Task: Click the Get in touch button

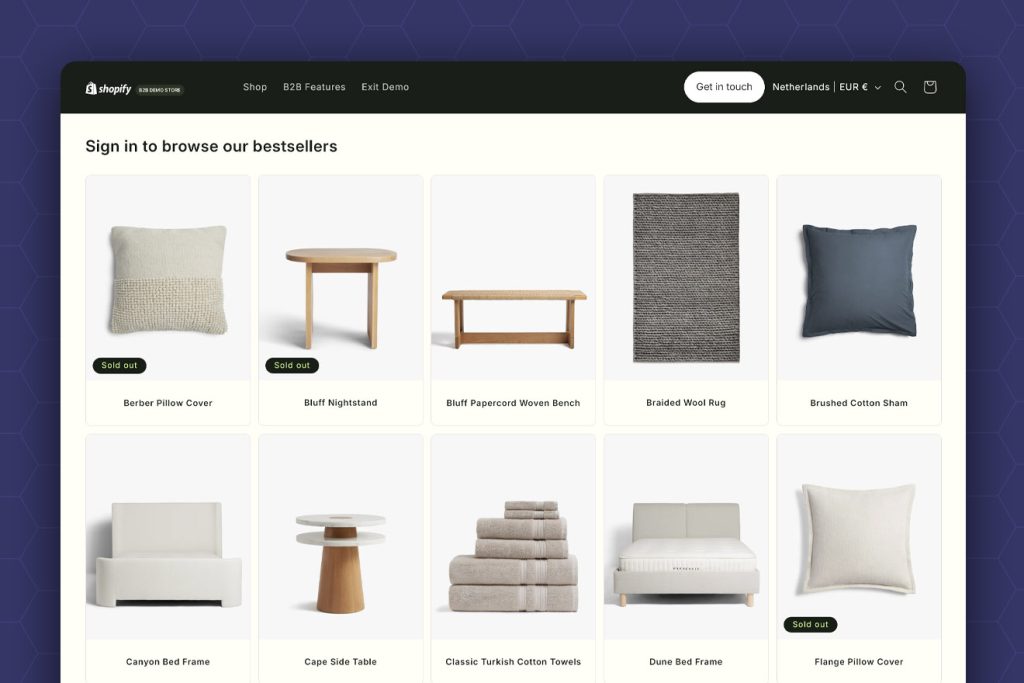Action: click(724, 87)
